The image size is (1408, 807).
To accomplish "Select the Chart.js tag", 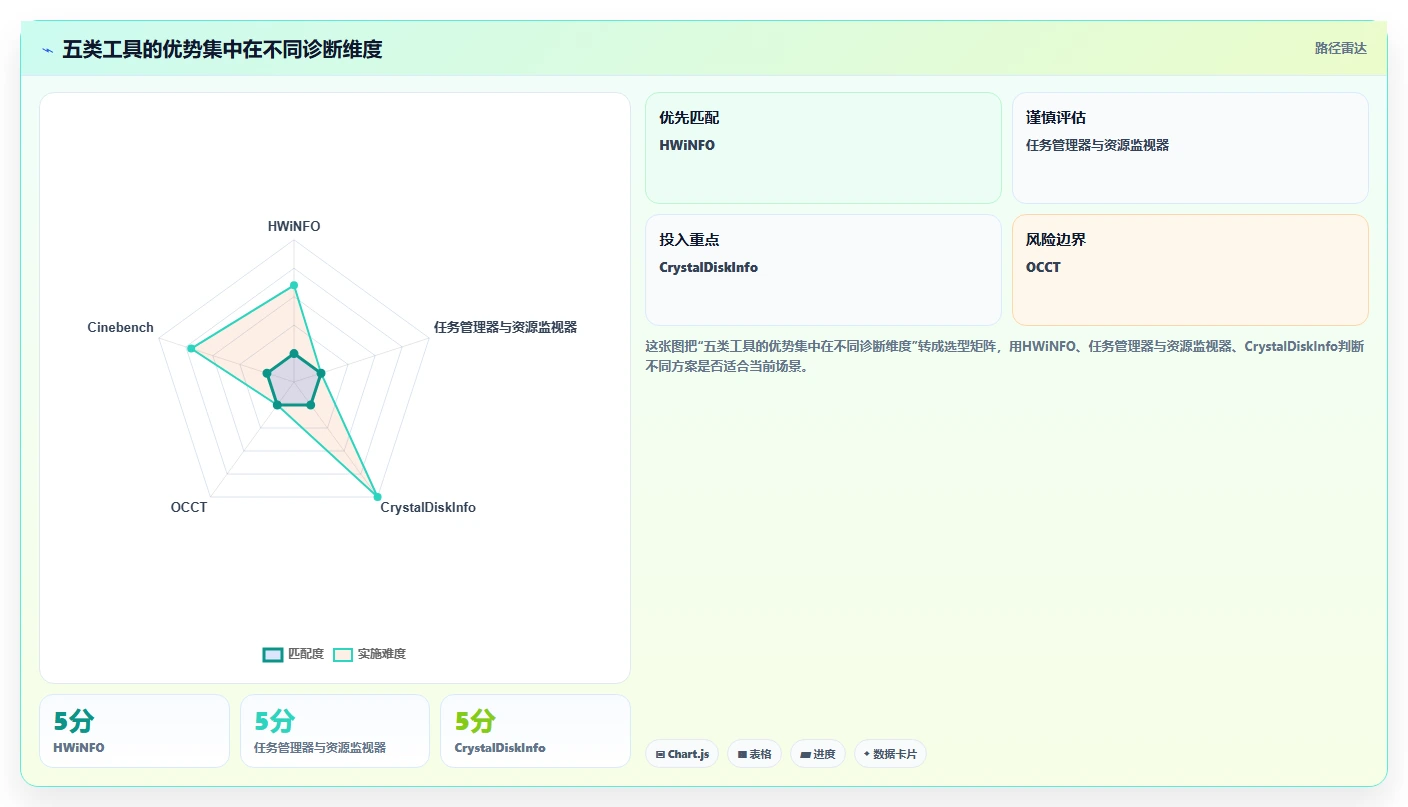I will (x=682, y=754).
